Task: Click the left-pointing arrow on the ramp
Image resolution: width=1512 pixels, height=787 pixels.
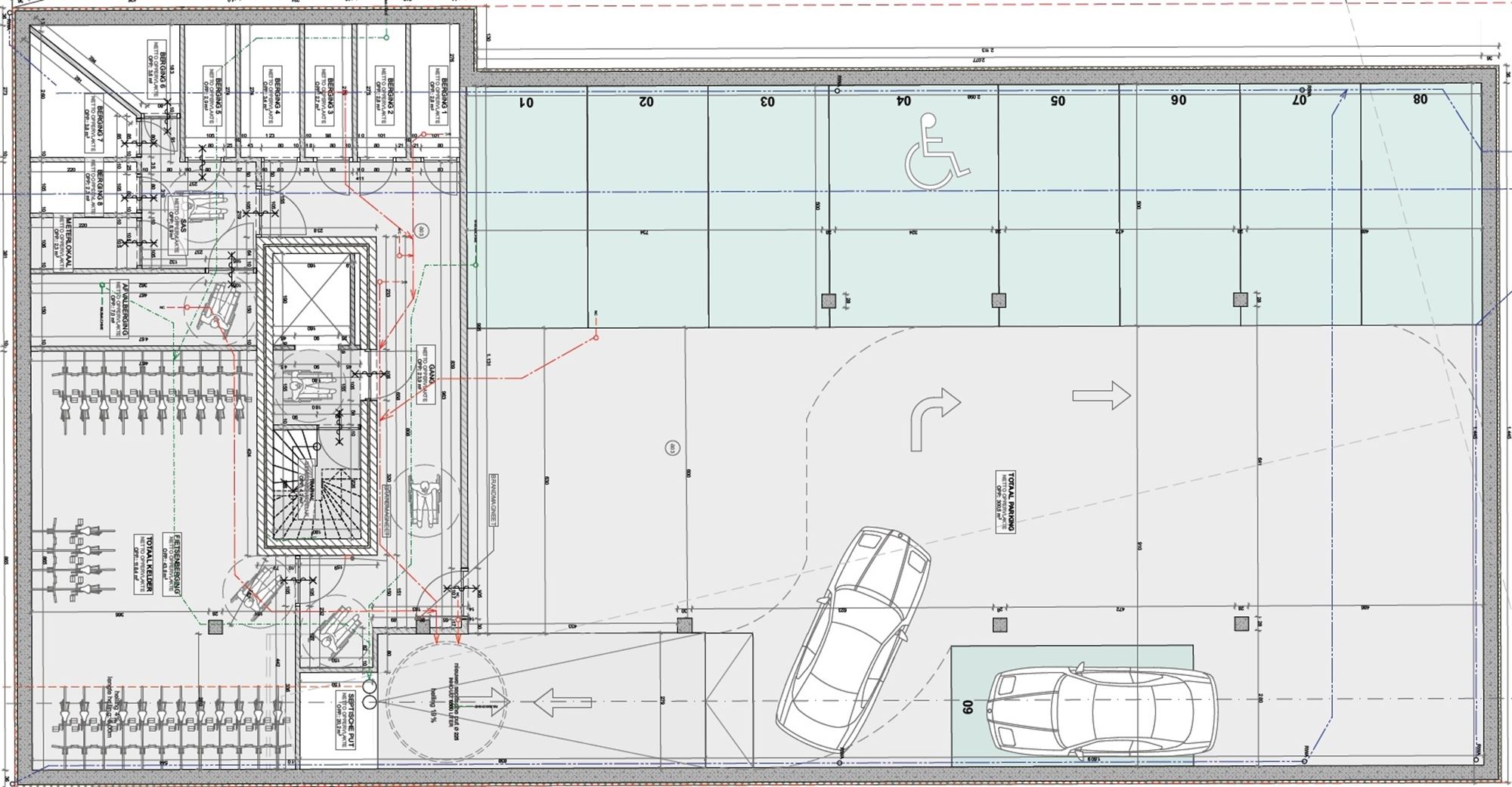Action: point(562,701)
